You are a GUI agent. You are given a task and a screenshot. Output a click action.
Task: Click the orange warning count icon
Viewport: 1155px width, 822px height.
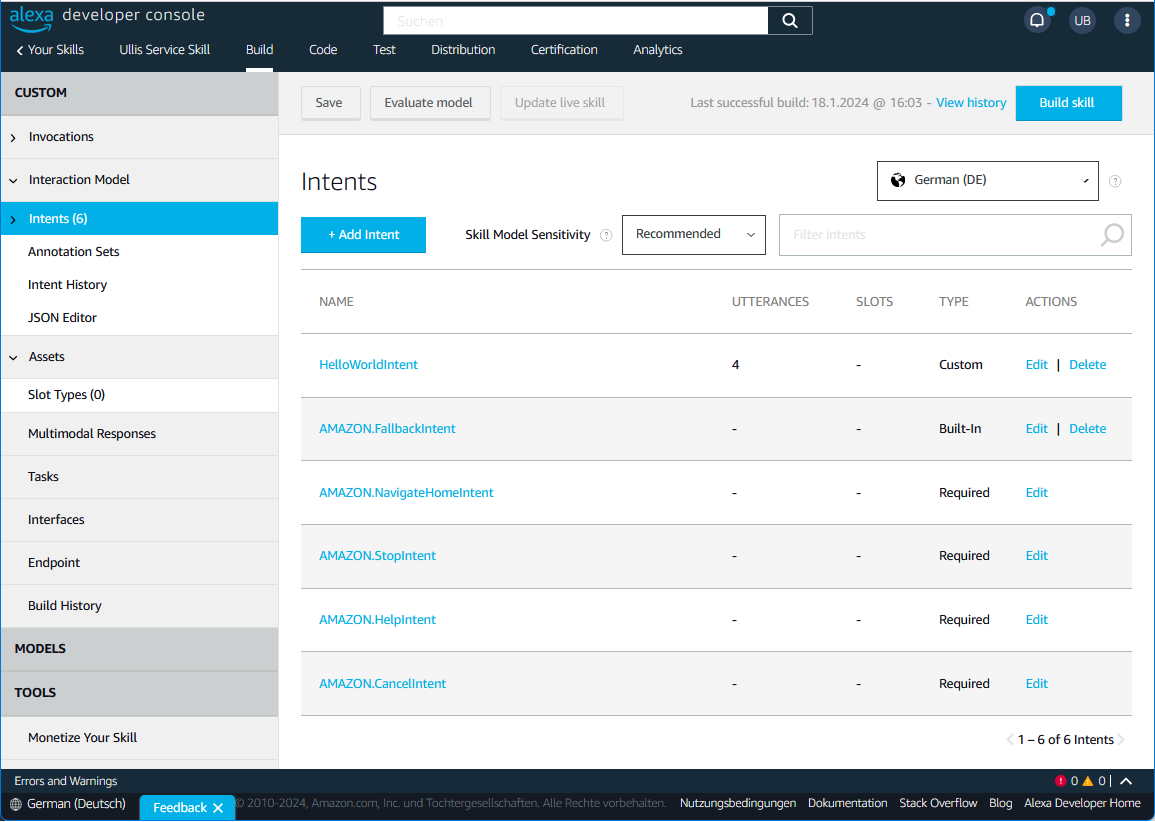pos(1088,781)
